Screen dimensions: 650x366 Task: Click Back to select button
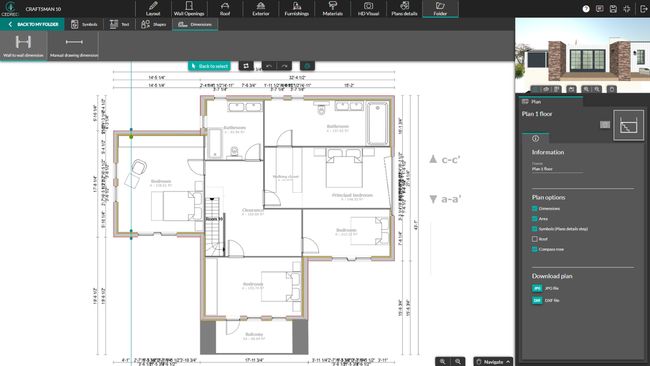point(209,66)
